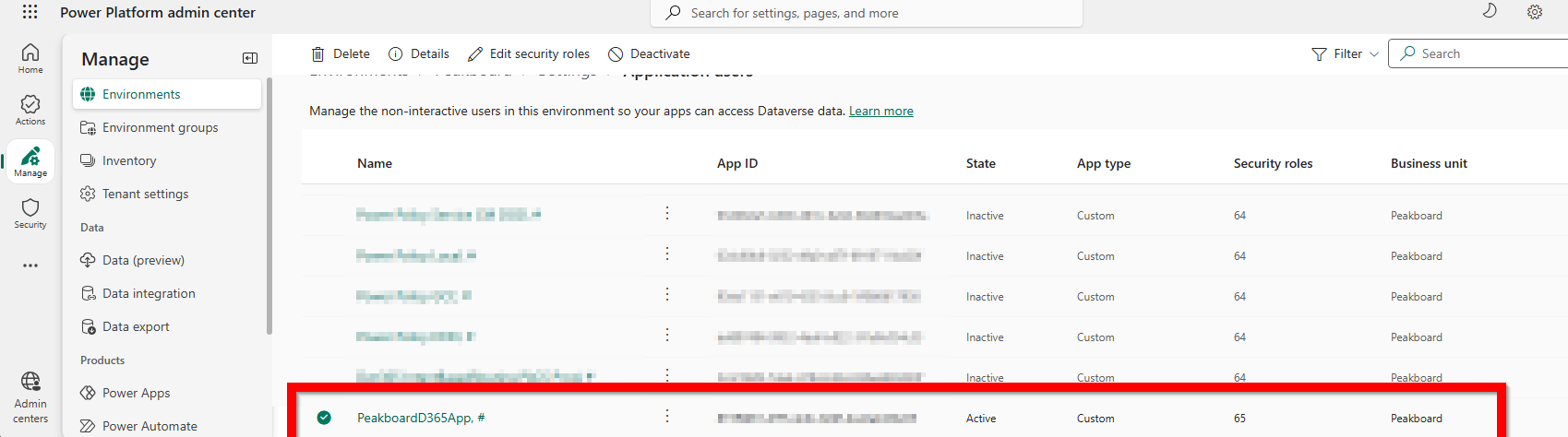Open the Filter dropdown
This screenshot has width=1568, height=437.
1345,54
